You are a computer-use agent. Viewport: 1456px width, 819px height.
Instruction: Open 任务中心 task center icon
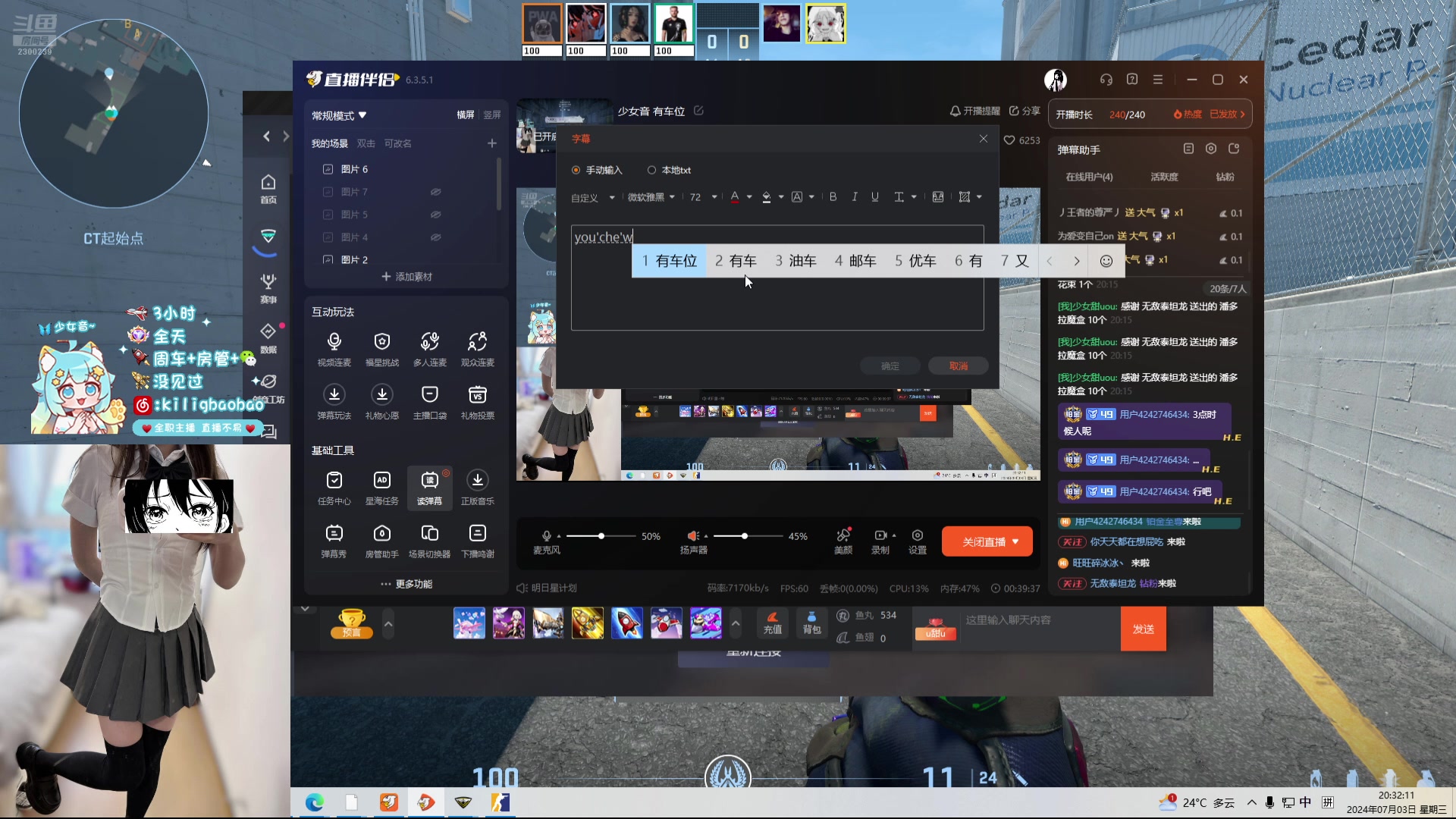point(334,488)
